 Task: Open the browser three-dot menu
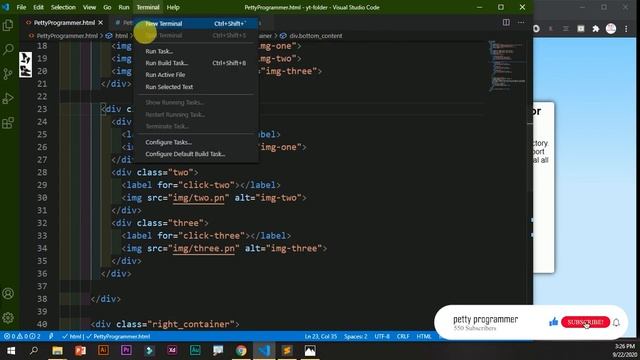[626, 29]
